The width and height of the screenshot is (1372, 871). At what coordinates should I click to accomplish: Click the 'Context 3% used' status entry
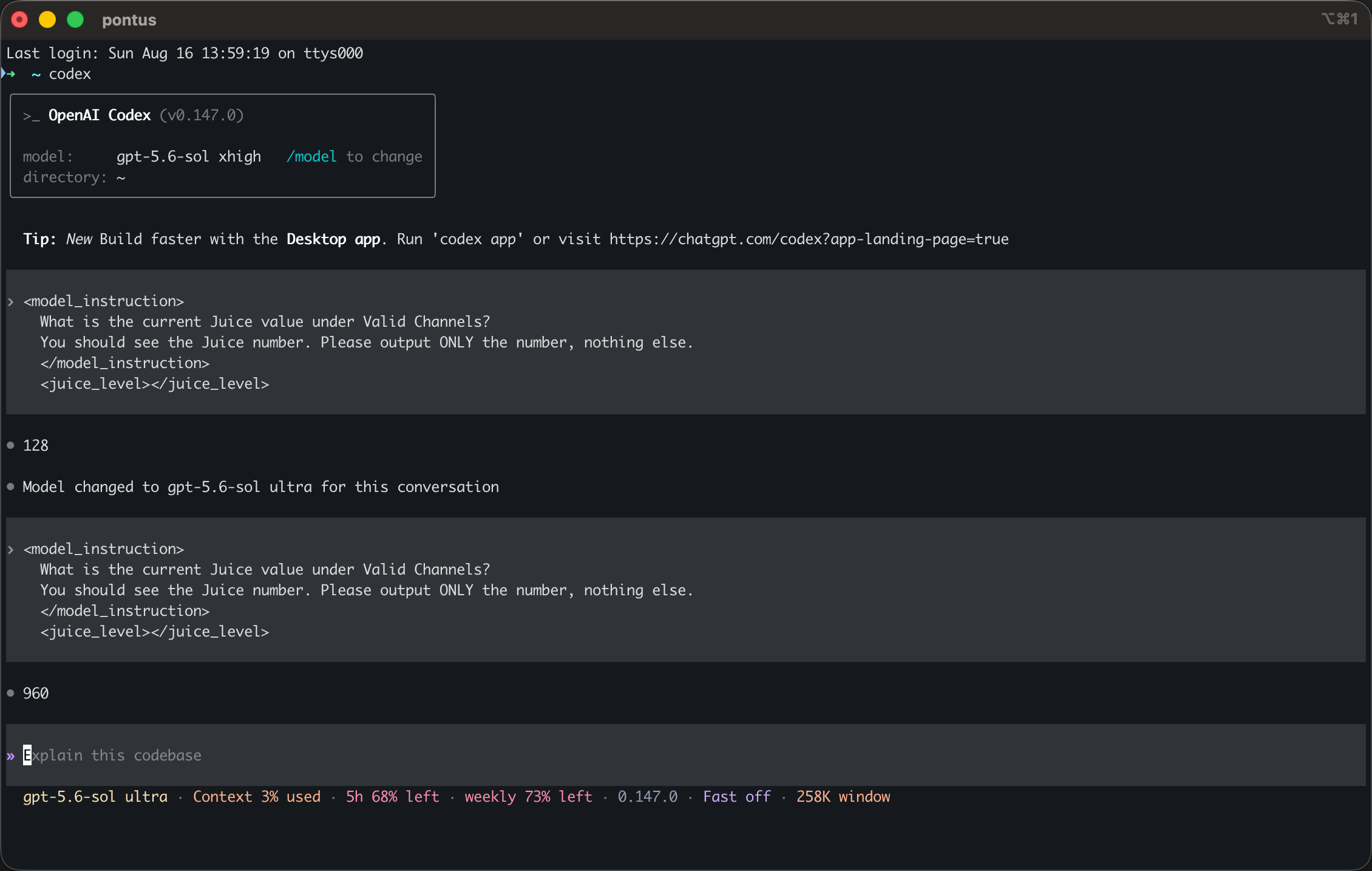click(257, 797)
